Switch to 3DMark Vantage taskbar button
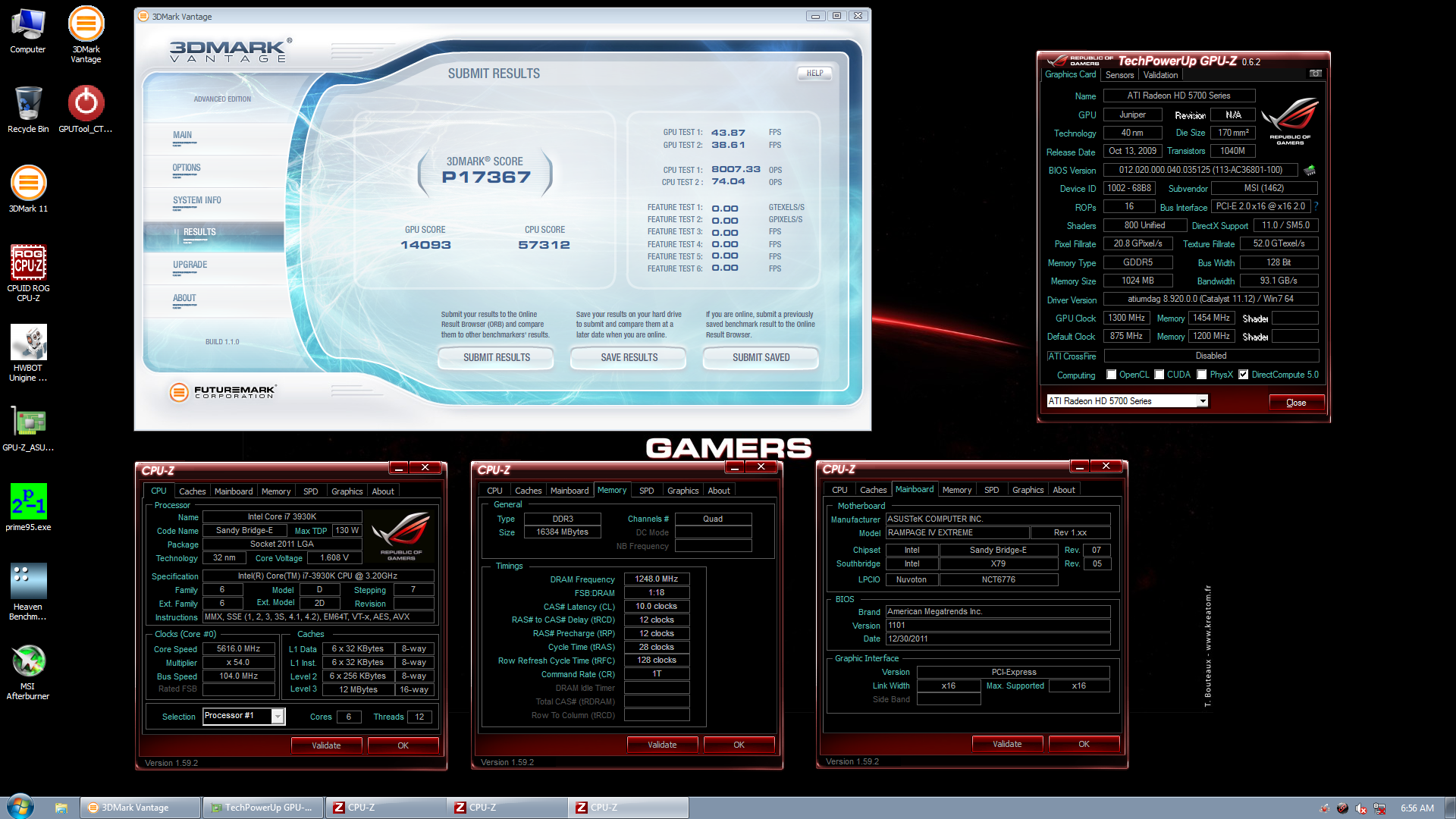Image resolution: width=1456 pixels, height=819 pixels. coord(141,808)
